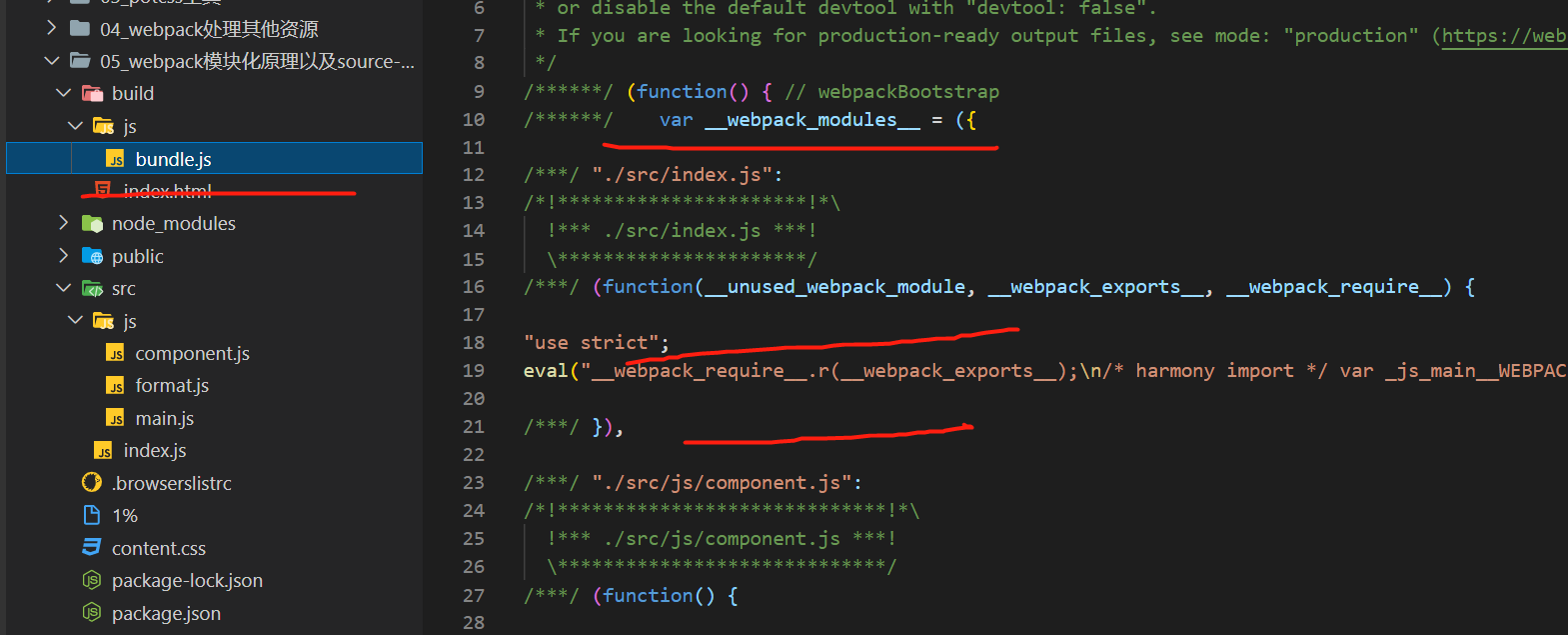This screenshot has height=635, width=1568.
Task: Click the public folder globe icon
Action: click(92, 256)
